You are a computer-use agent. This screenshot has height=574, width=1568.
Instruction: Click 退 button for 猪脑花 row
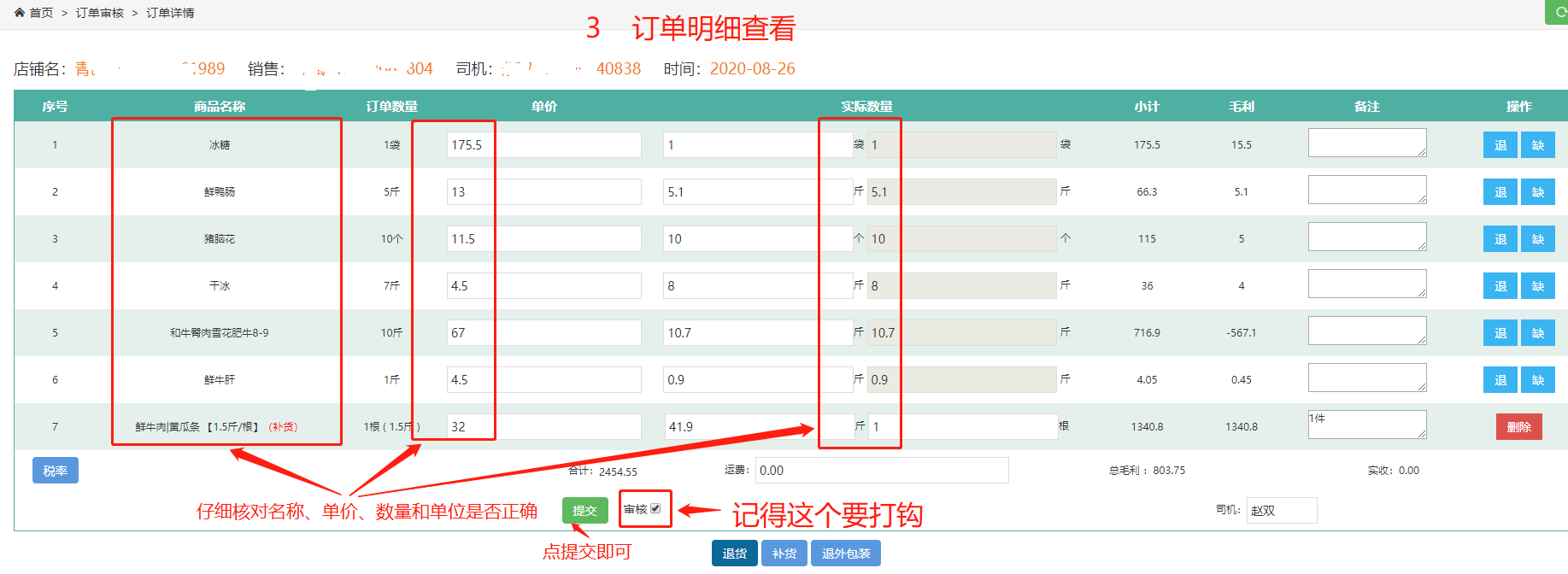tap(1500, 239)
